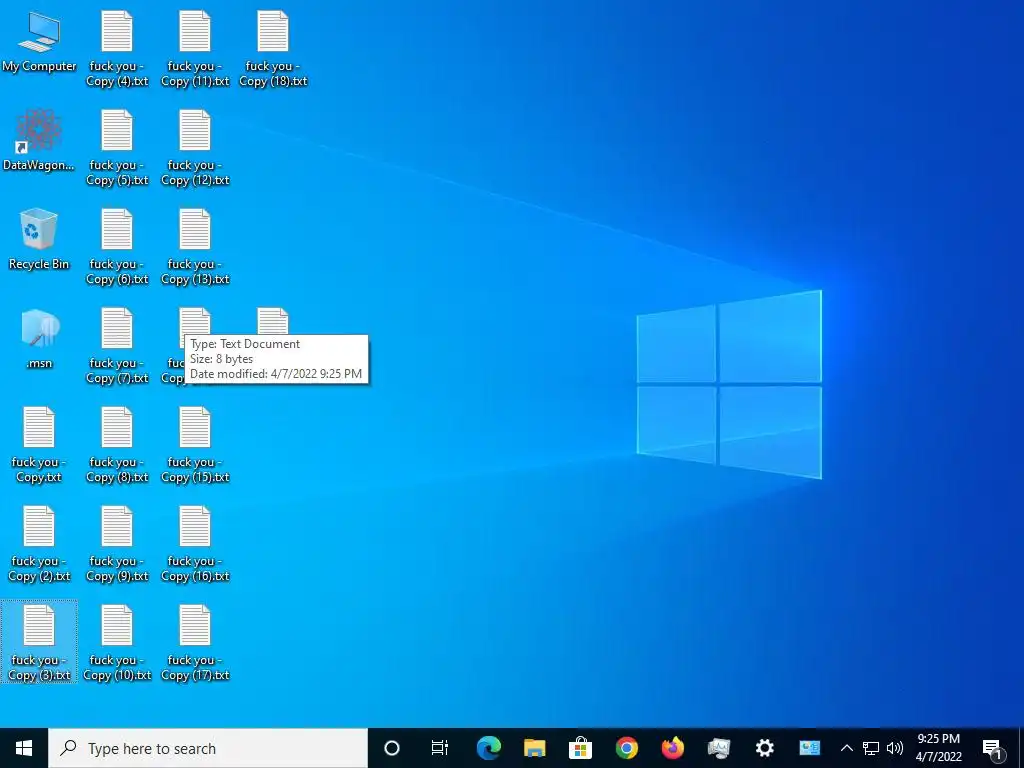This screenshot has width=1024, height=768.
Task: Select the file ending in Copy (5).txt
Action: pyautogui.click(x=118, y=149)
